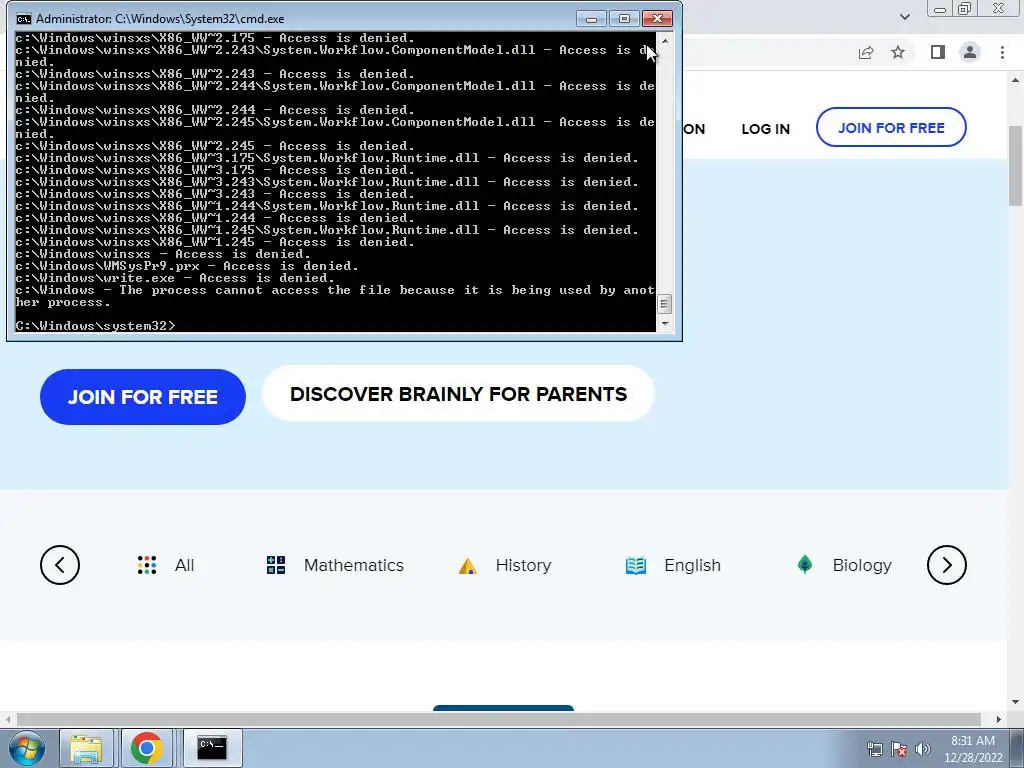The image size is (1024, 768).
Task: Open the Action Center flag icon
Action: tap(899, 749)
